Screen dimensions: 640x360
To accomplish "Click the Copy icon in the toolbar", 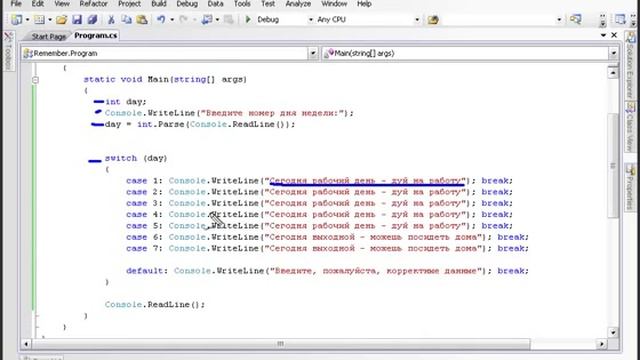I will [x=126, y=20].
